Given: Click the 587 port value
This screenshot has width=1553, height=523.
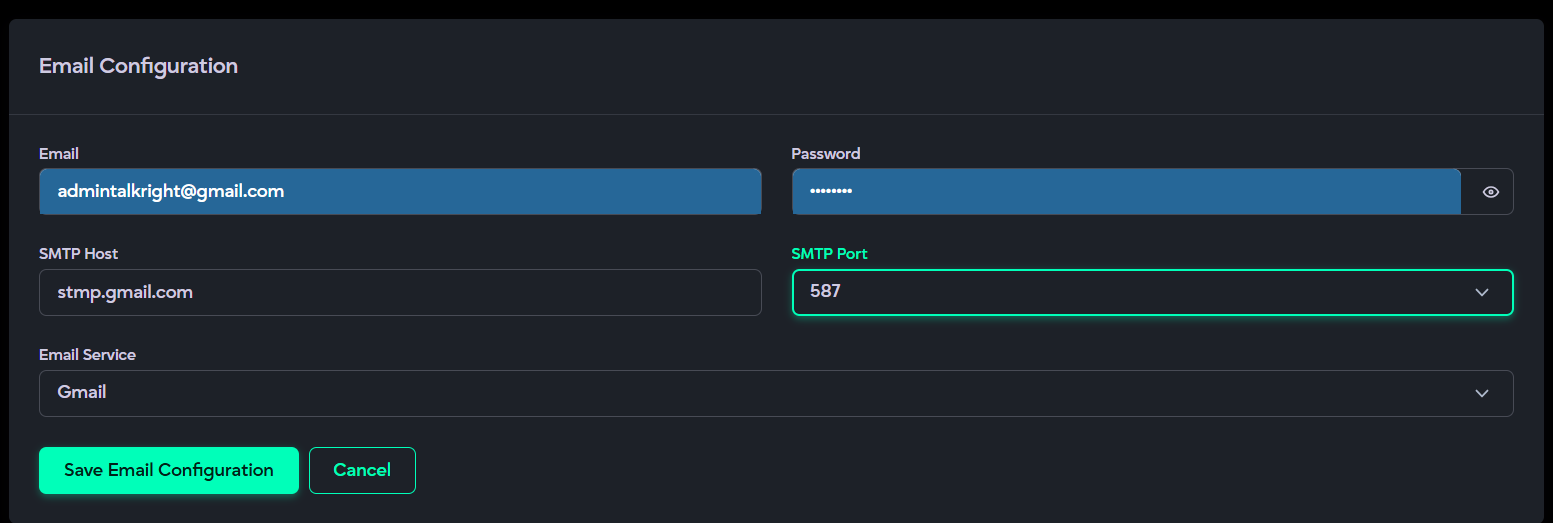Looking at the screenshot, I should 825,292.
